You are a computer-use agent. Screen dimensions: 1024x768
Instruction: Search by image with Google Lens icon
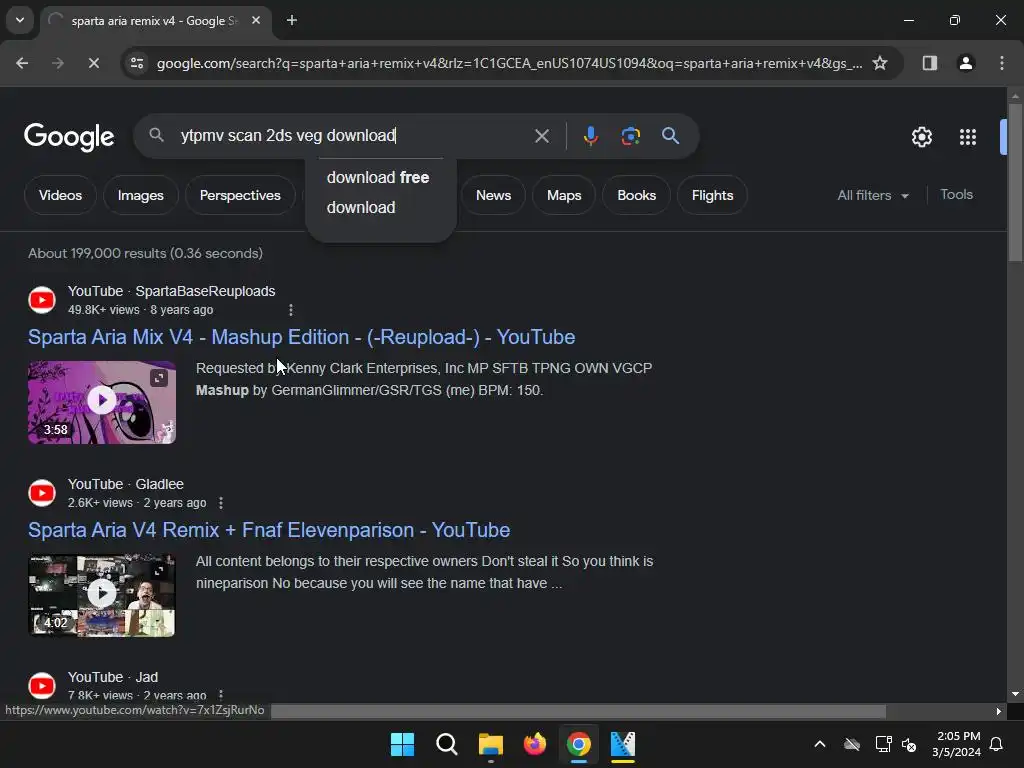coord(630,136)
